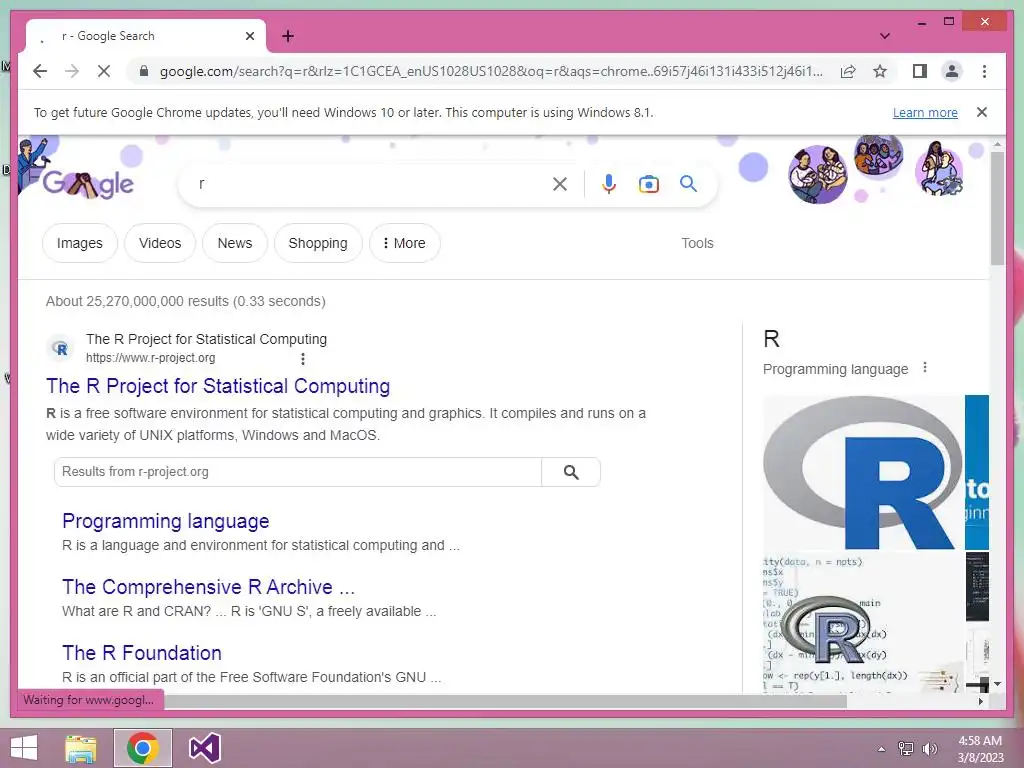This screenshot has width=1024, height=768.
Task: Open 'The R Foundation' sitelink
Action: [x=142, y=653]
